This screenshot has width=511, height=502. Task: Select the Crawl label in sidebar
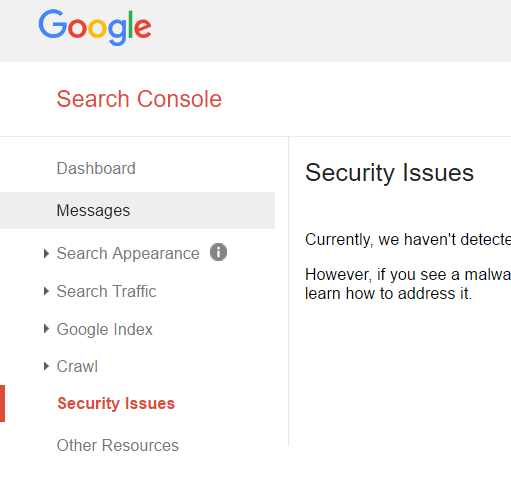(x=77, y=366)
